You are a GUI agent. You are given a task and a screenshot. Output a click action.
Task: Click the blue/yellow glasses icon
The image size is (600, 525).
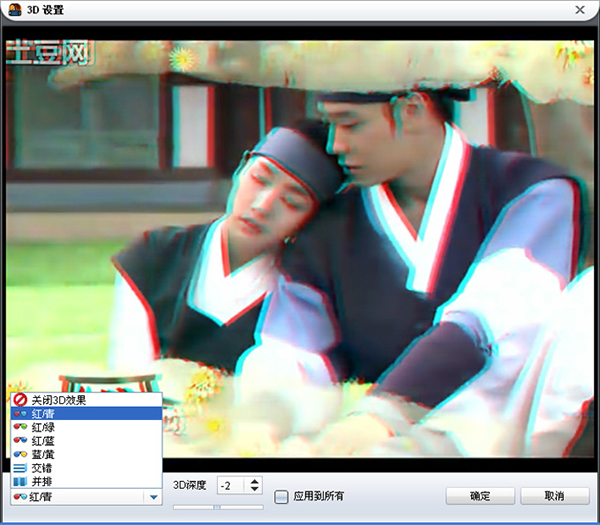pyautogui.click(x=20, y=454)
